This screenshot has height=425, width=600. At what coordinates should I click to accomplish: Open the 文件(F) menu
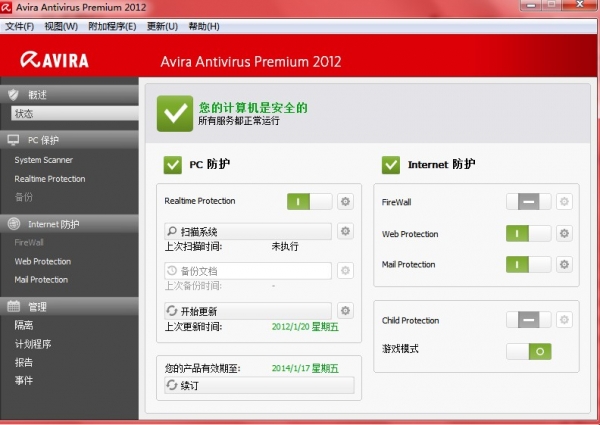20,26
